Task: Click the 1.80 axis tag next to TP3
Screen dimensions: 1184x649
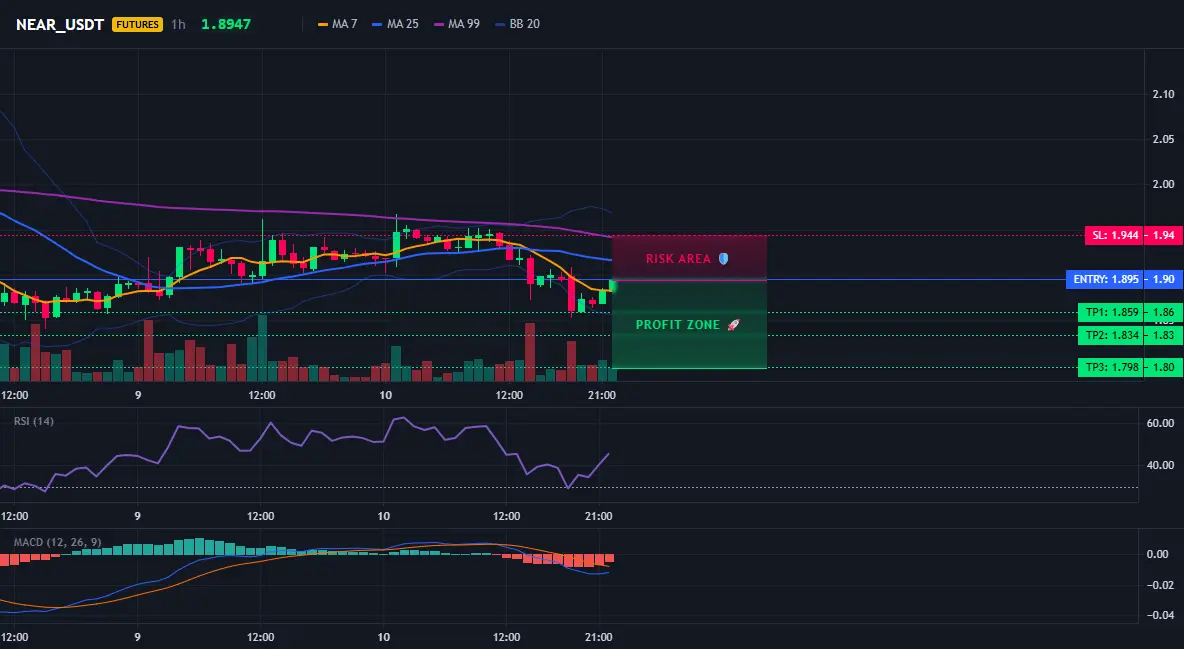Action: point(1163,367)
